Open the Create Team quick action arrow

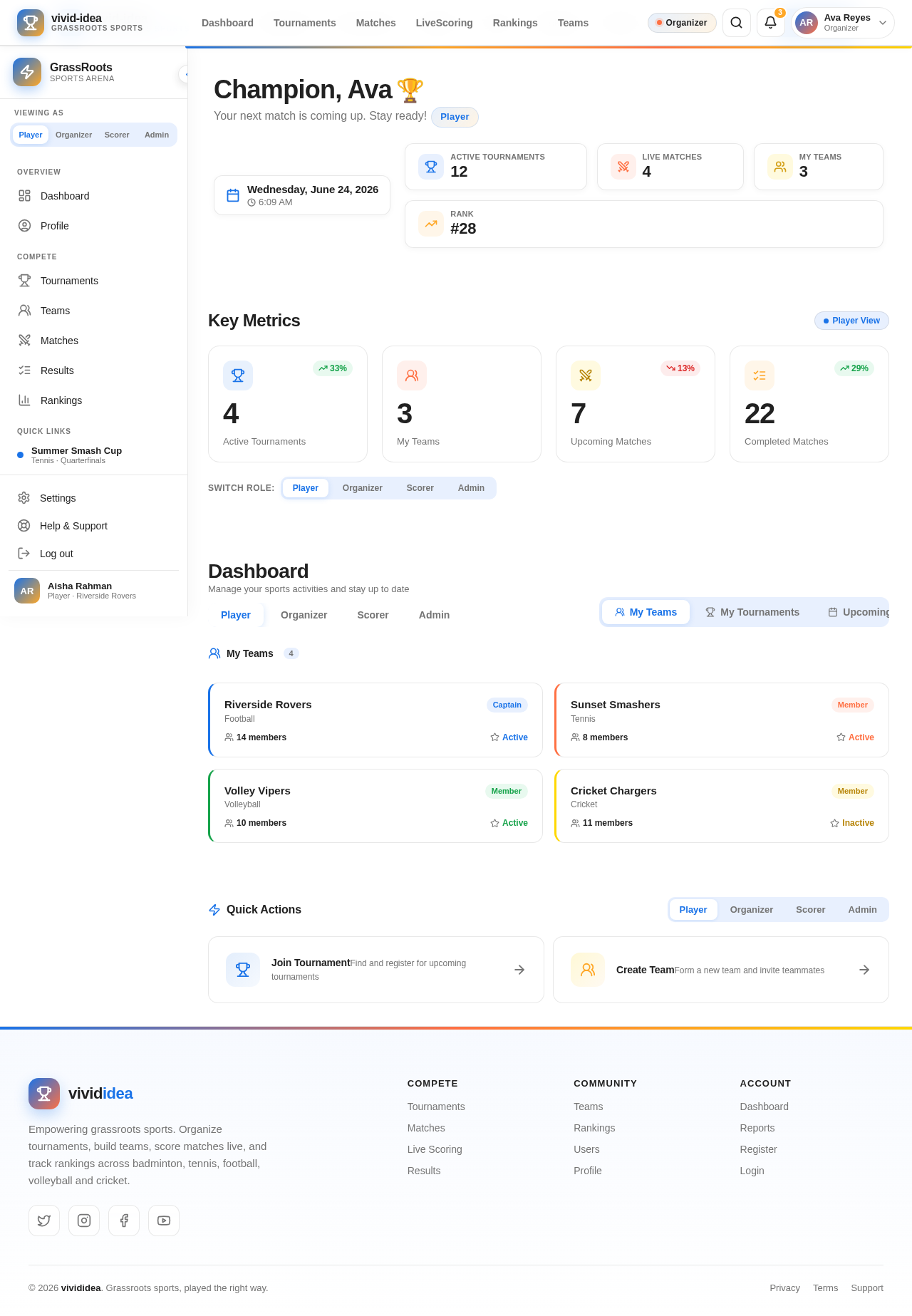coord(864,970)
